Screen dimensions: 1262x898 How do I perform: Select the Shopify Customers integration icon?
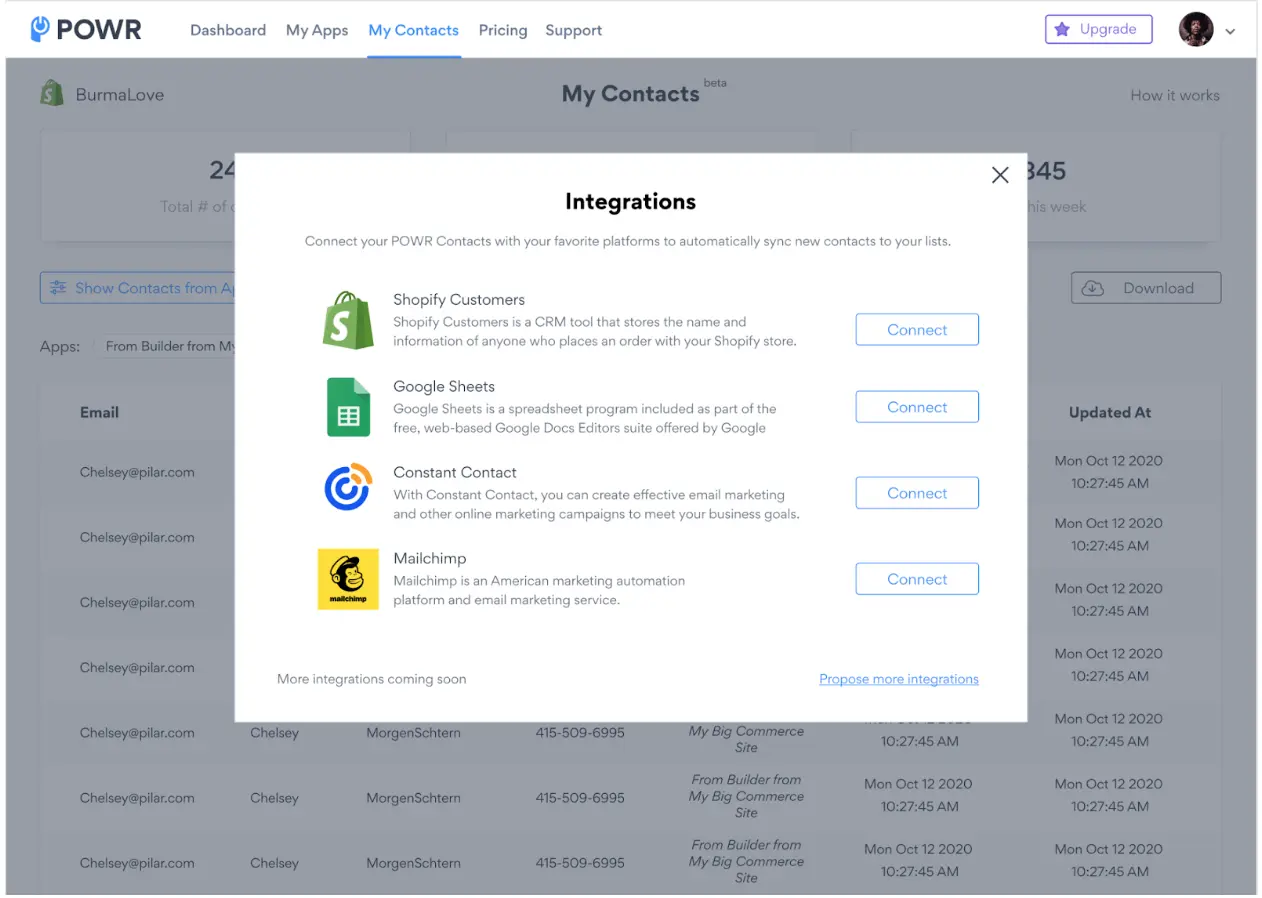click(x=347, y=320)
